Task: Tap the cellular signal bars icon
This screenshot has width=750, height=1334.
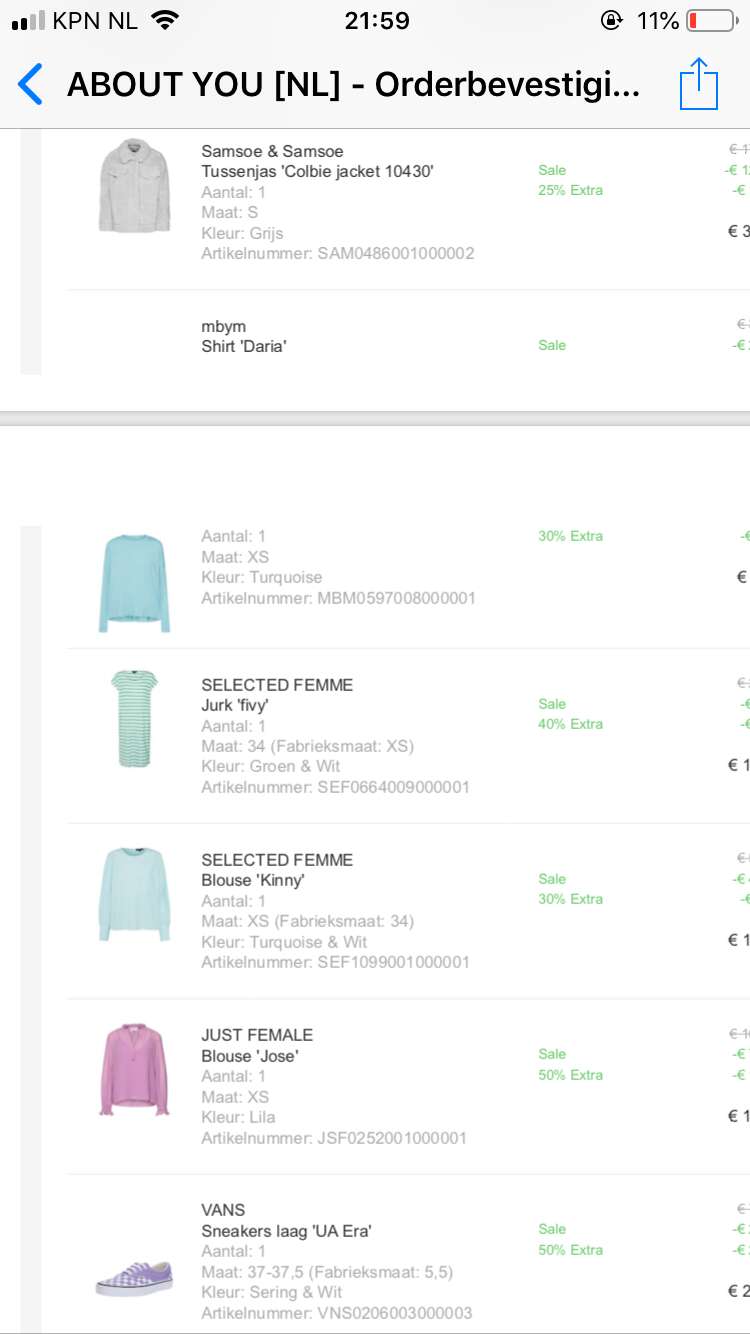Action: [x=29, y=21]
